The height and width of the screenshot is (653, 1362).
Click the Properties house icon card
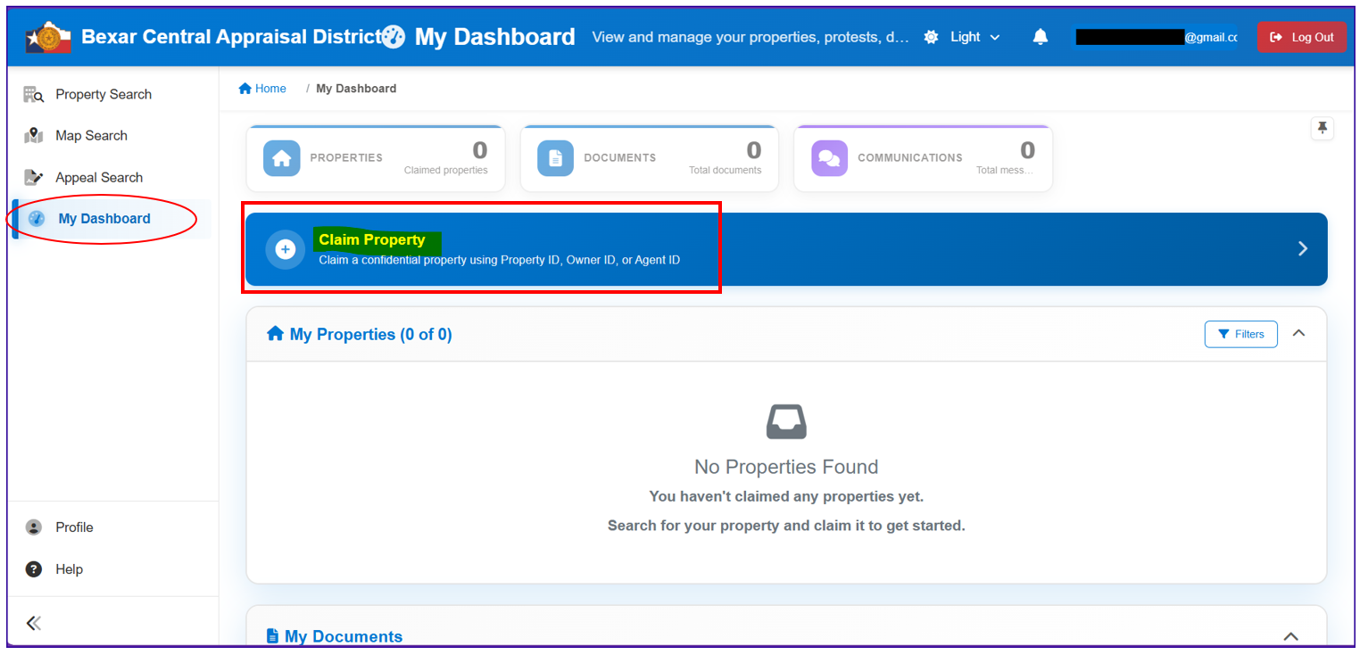click(x=282, y=158)
